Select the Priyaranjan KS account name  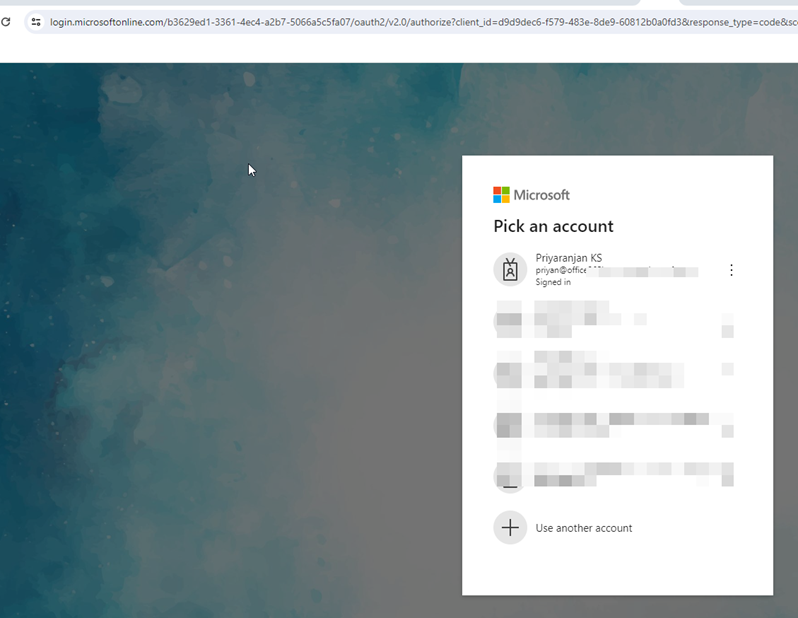[568, 258]
